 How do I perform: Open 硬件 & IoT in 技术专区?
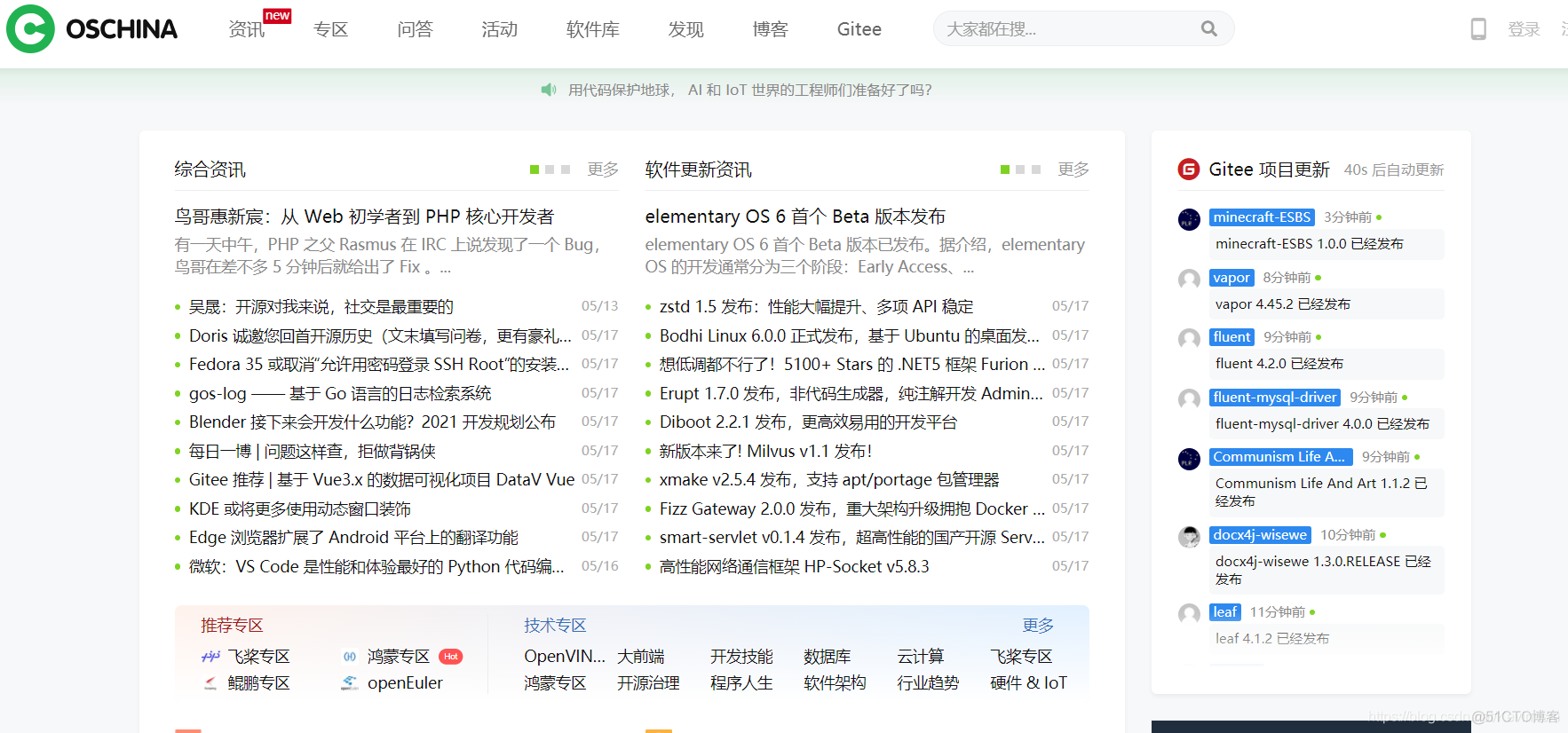click(x=1028, y=683)
